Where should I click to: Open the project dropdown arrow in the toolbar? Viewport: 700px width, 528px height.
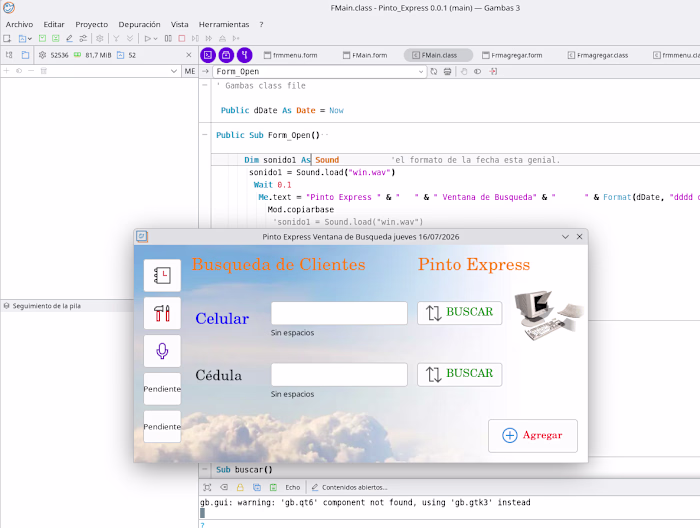coord(30,39)
